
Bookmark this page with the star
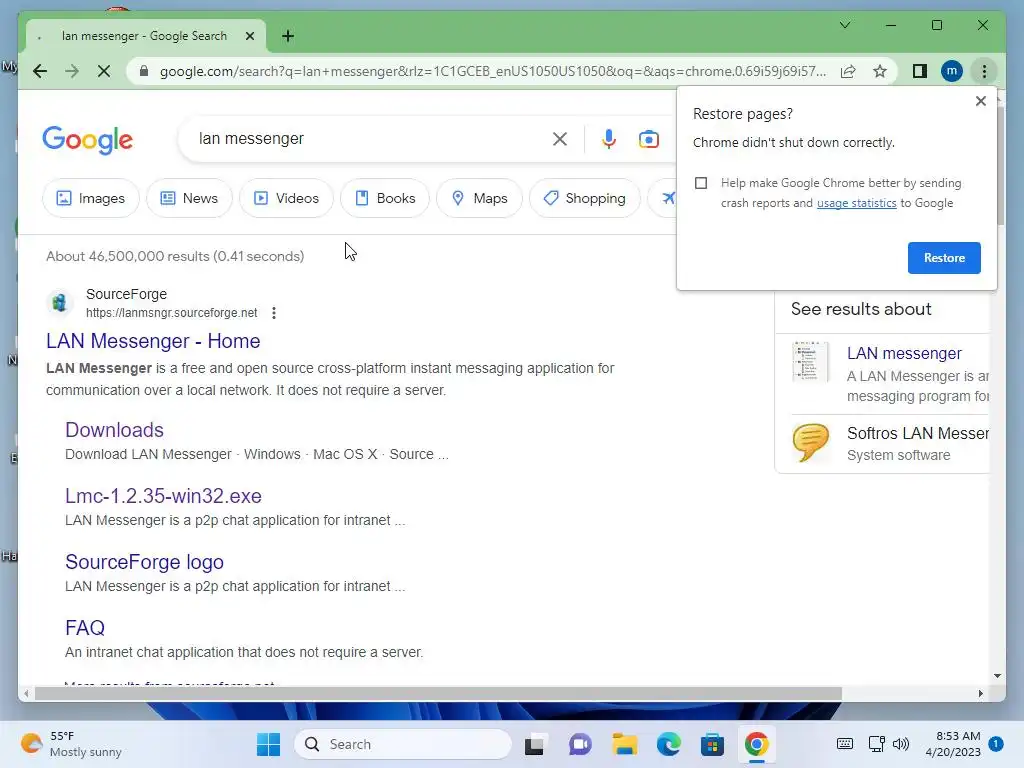pyautogui.click(x=880, y=71)
